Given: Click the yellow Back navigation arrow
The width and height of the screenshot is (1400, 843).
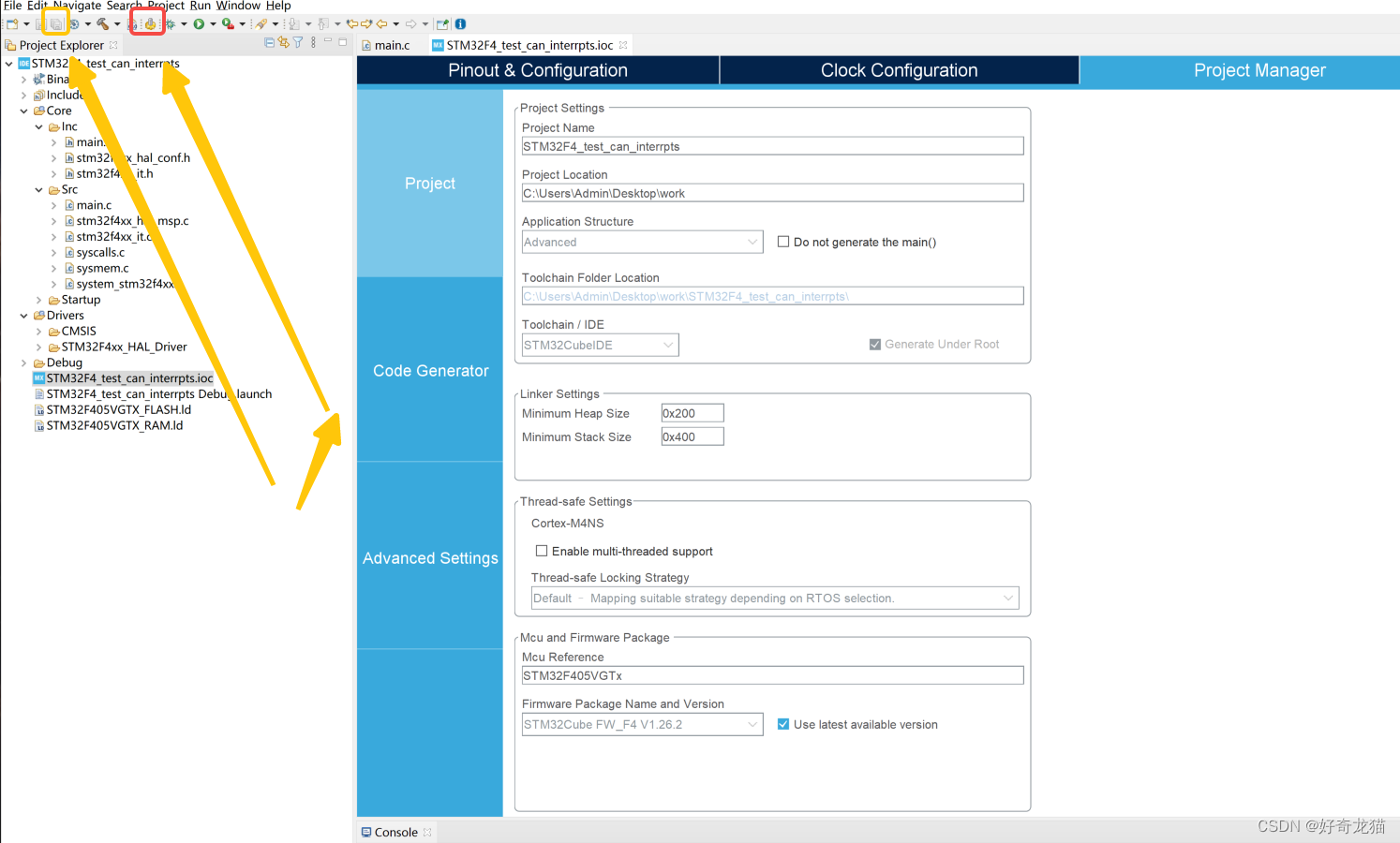Looking at the screenshot, I should [x=380, y=24].
